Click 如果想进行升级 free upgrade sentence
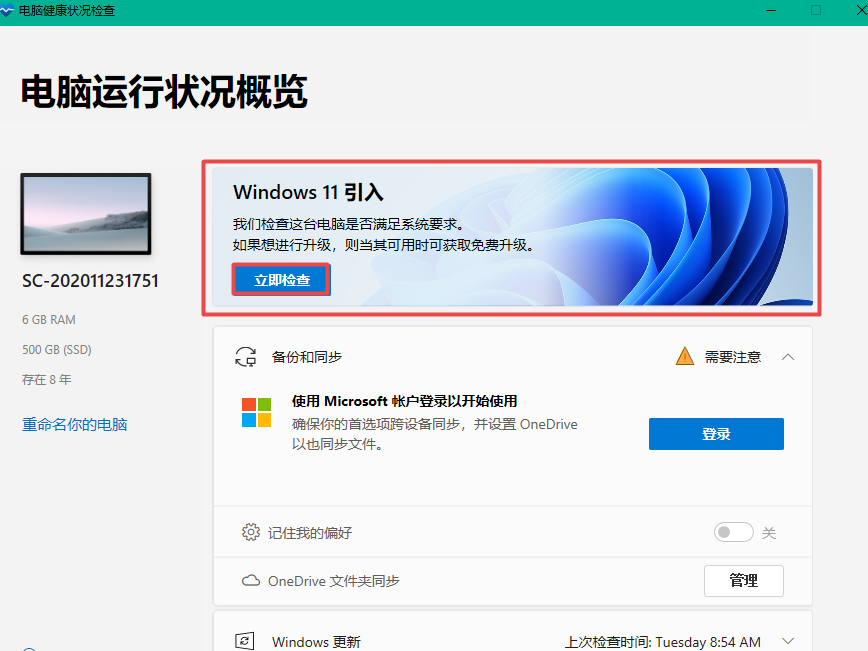 click(x=384, y=245)
